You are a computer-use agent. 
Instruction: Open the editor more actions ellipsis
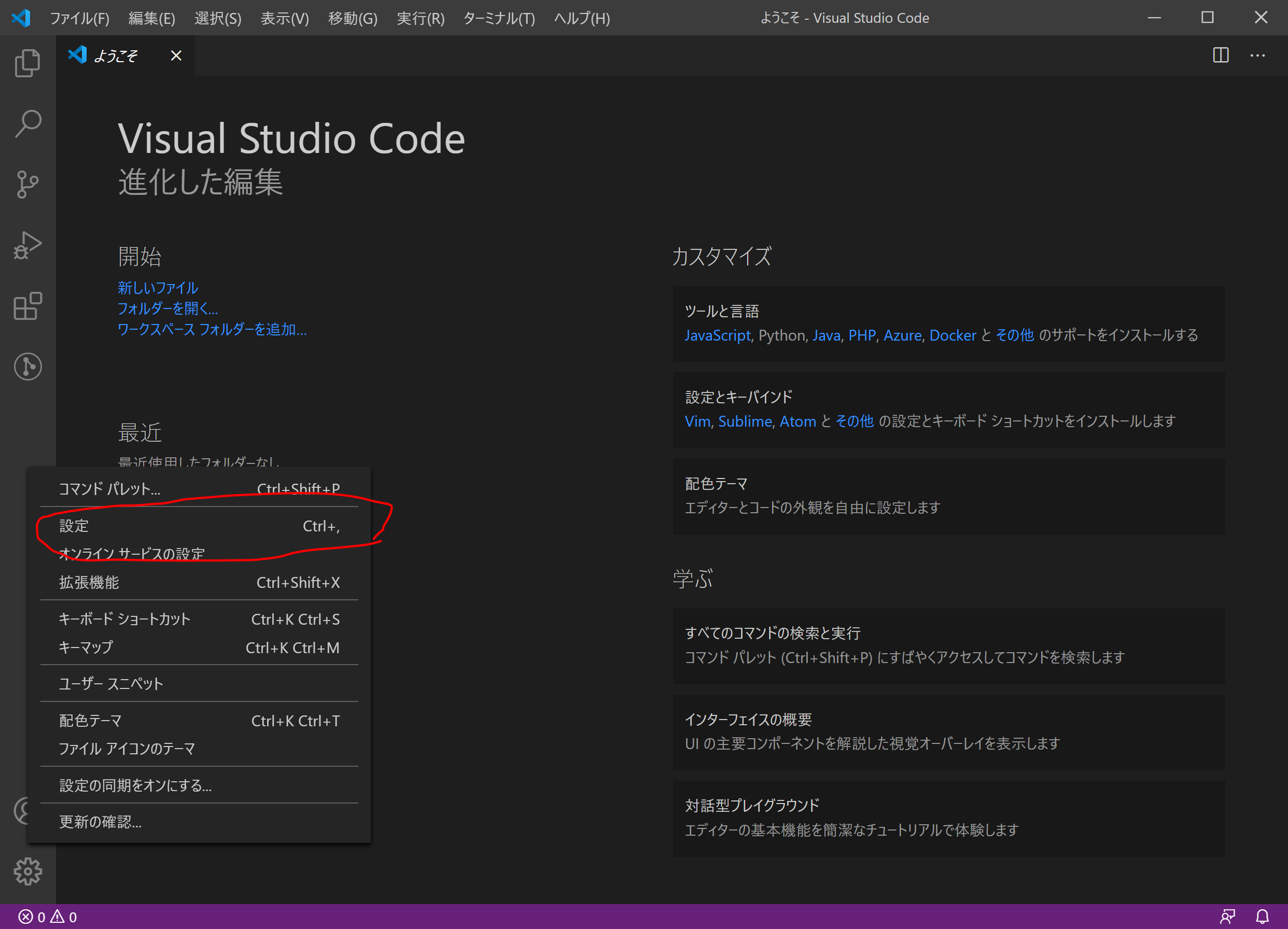click(1257, 55)
